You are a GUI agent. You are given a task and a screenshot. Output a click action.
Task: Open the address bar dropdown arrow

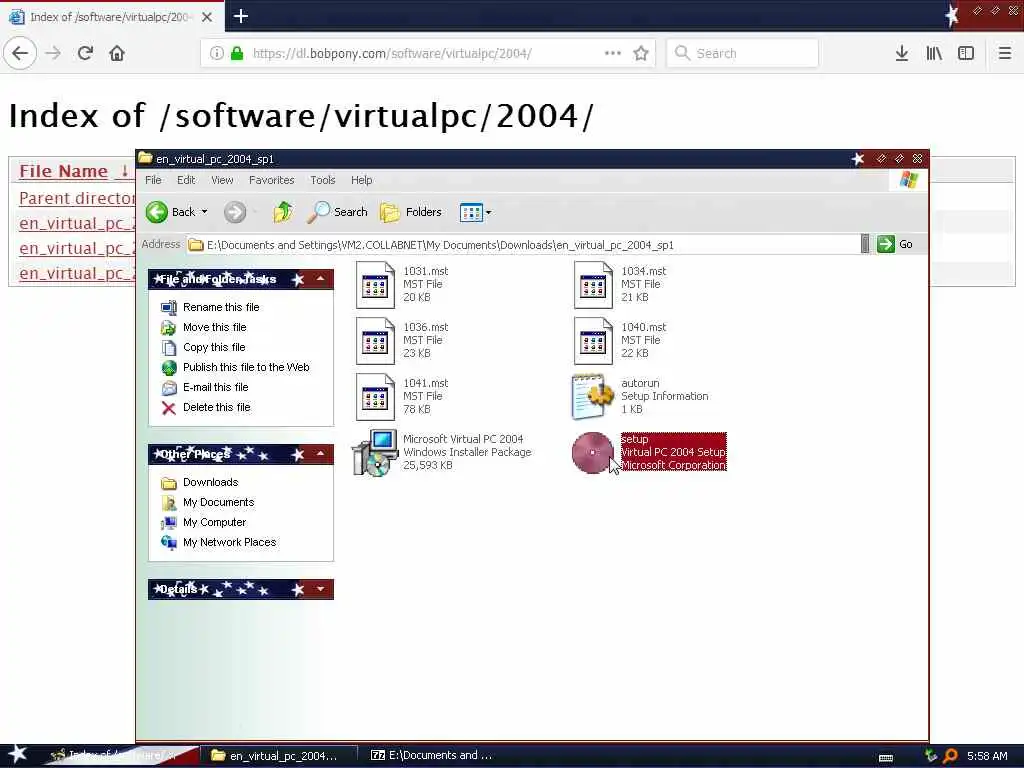(x=865, y=244)
